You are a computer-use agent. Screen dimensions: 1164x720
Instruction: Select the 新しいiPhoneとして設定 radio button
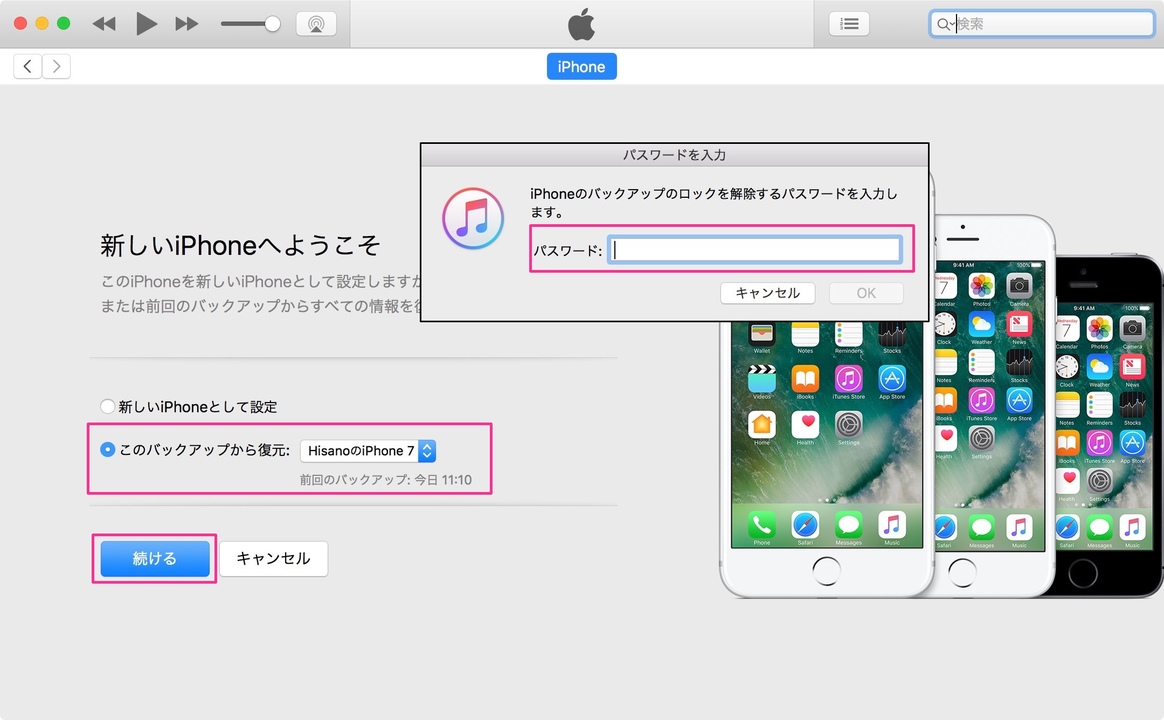(108, 406)
